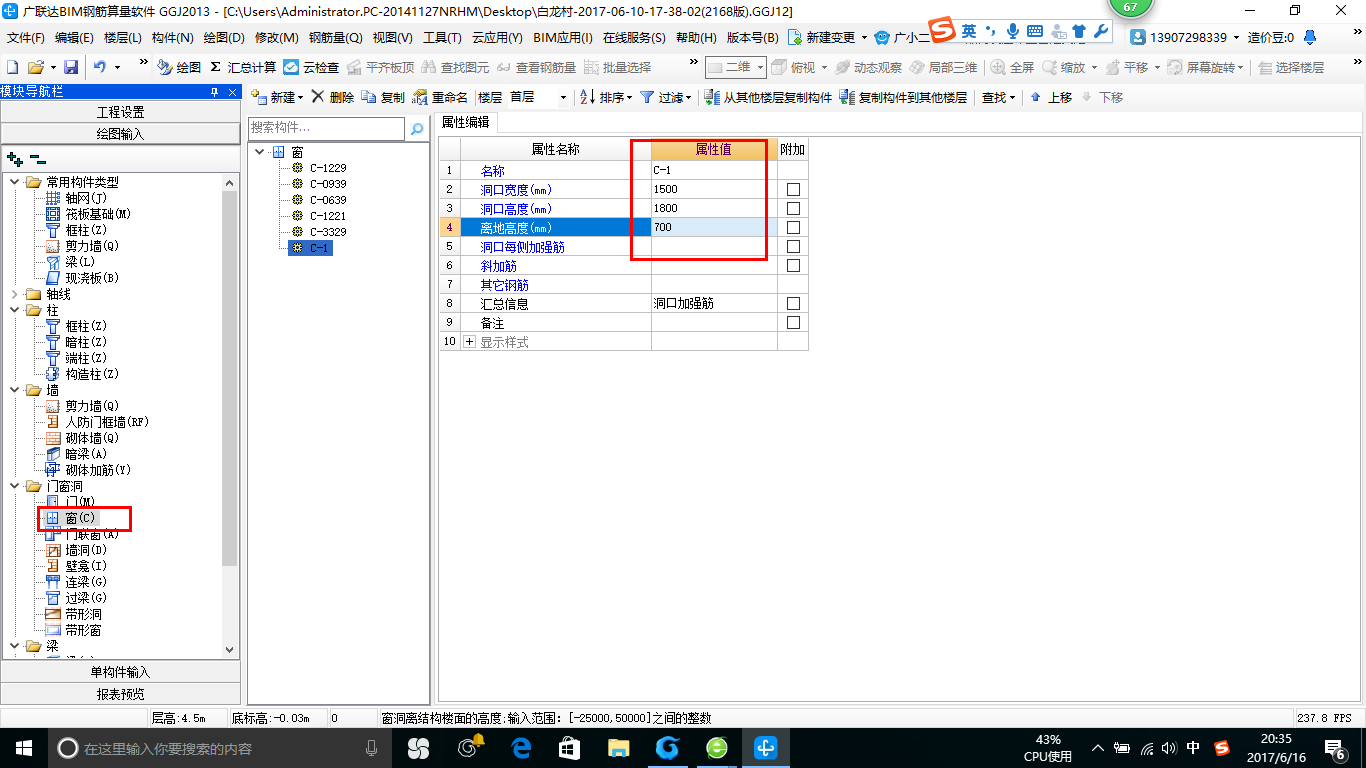Image resolution: width=1366 pixels, height=768 pixels.
Task: Tick the 附加 checkbox for 汇总信息
Action: coord(793,304)
